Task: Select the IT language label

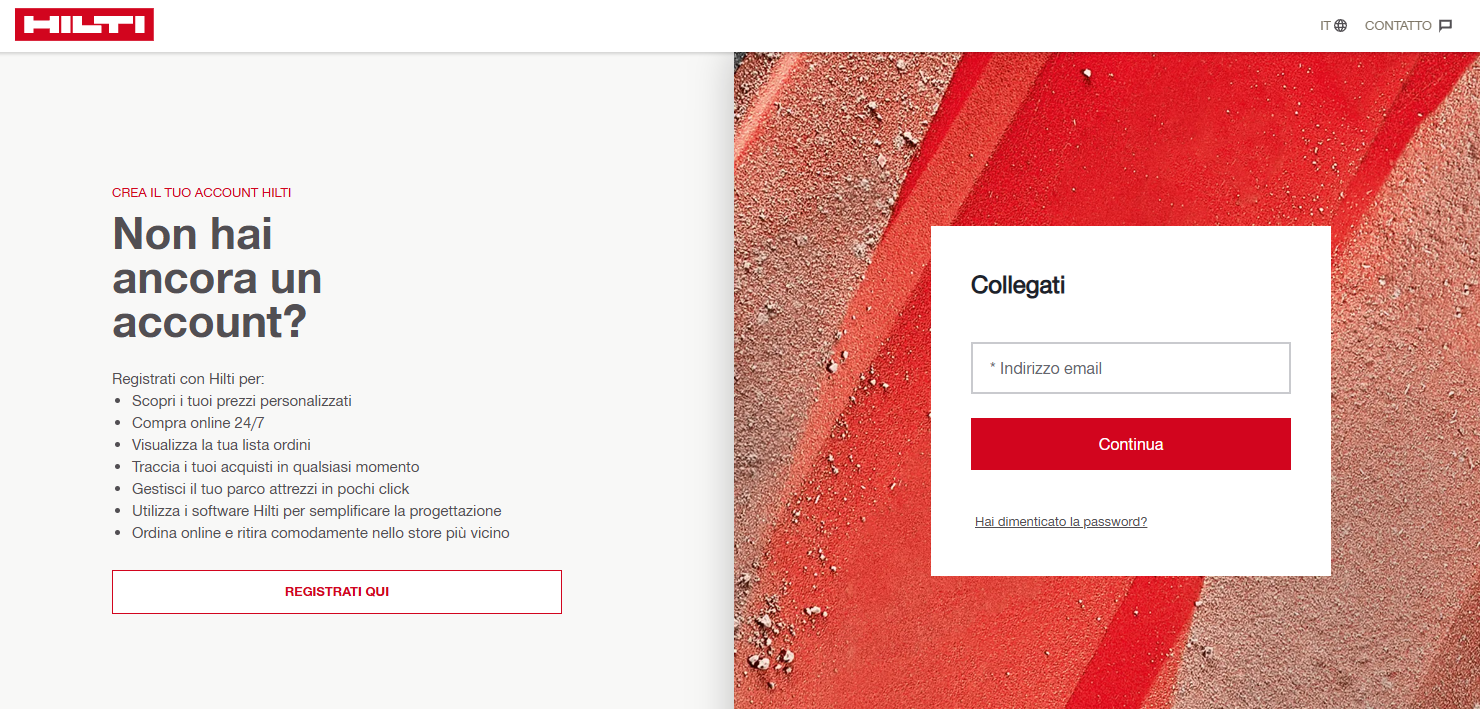Action: (x=1325, y=26)
